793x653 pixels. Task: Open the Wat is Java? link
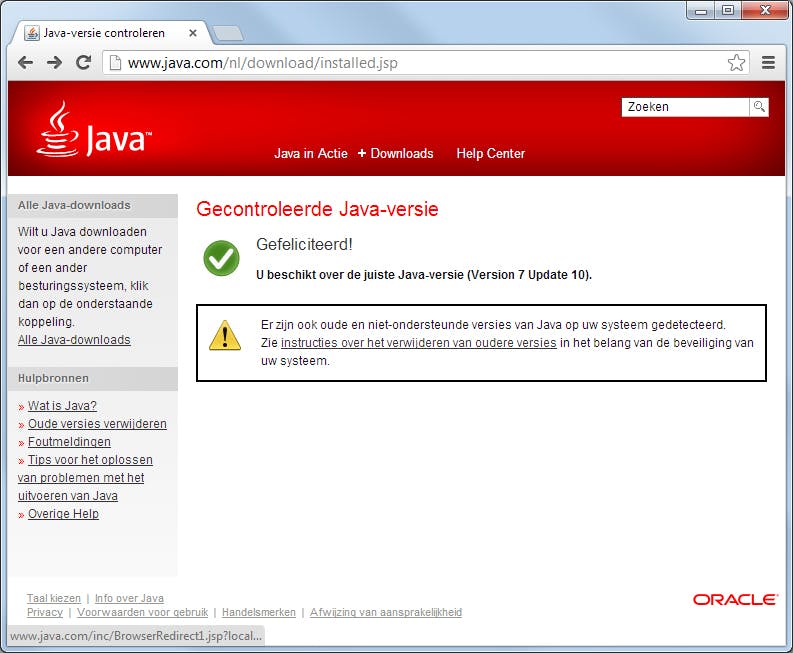click(62, 406)
